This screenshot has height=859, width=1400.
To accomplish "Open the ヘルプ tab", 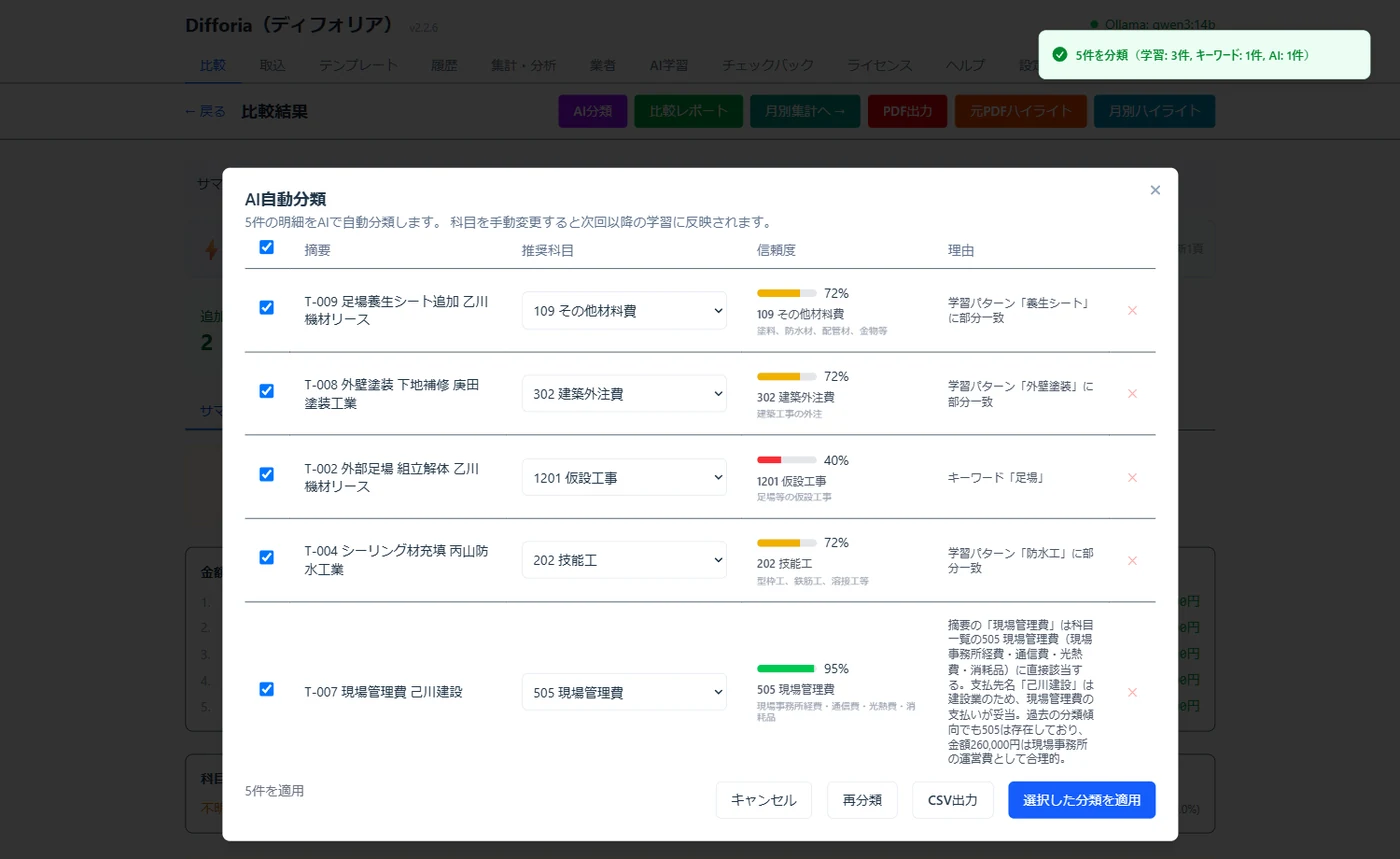I will tap(965, 65).
